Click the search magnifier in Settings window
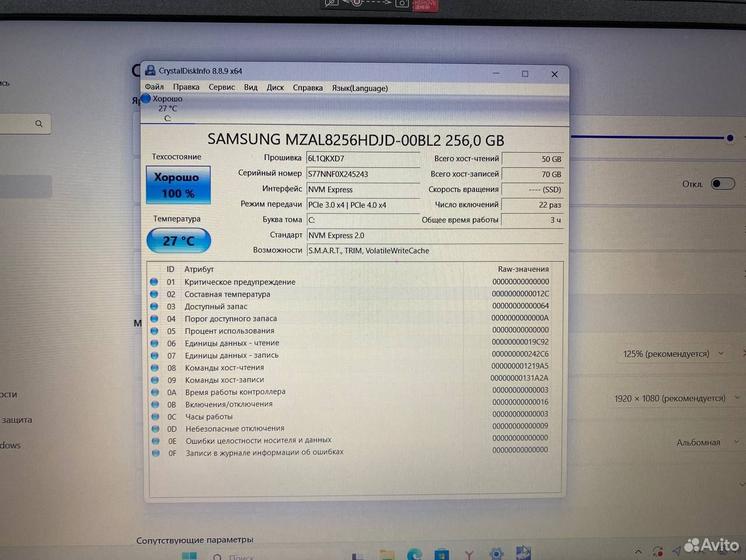The image size is (746, 560). (39, 124)
